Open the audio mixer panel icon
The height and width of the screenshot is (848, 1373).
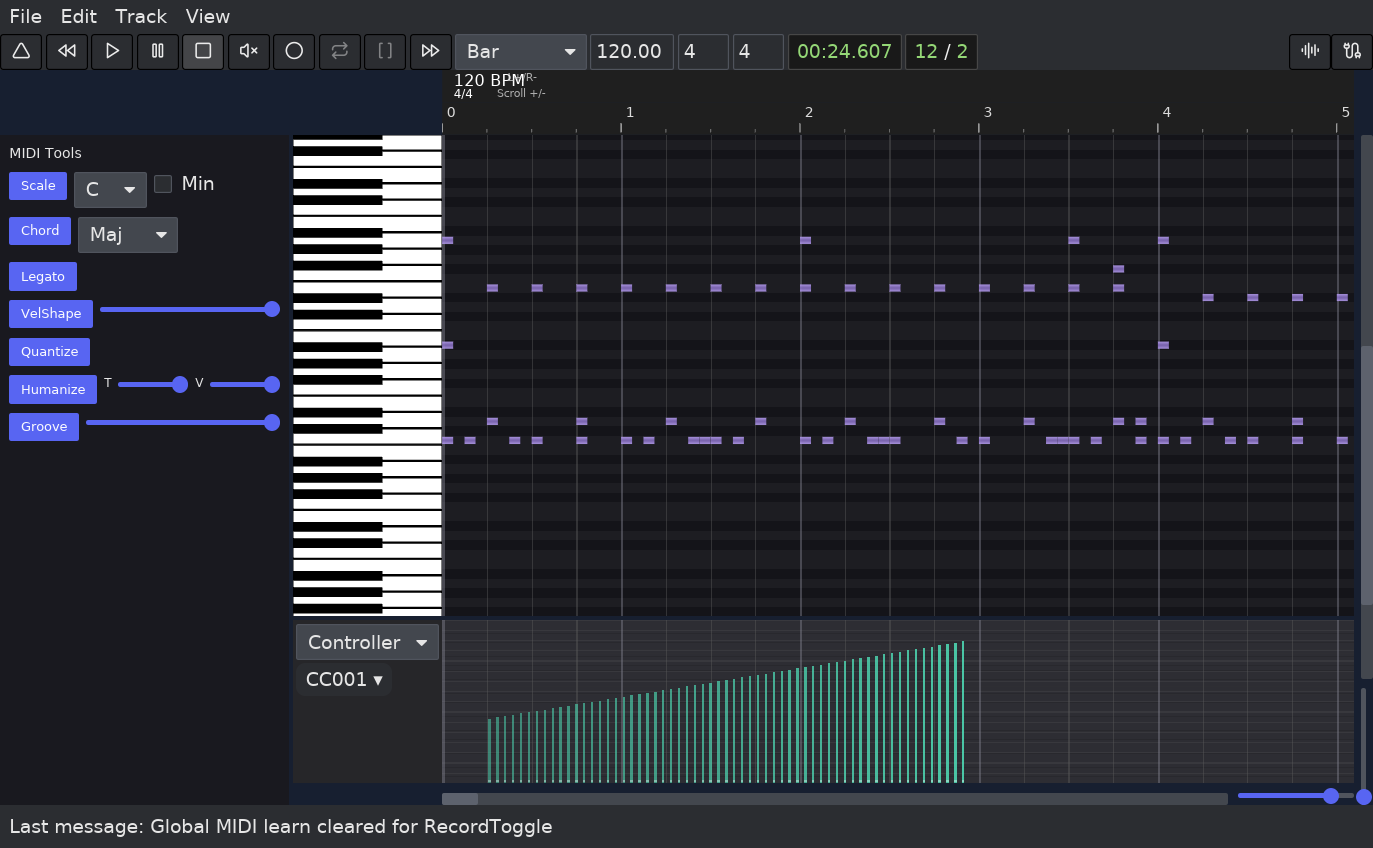click(x=1310, y=51)
